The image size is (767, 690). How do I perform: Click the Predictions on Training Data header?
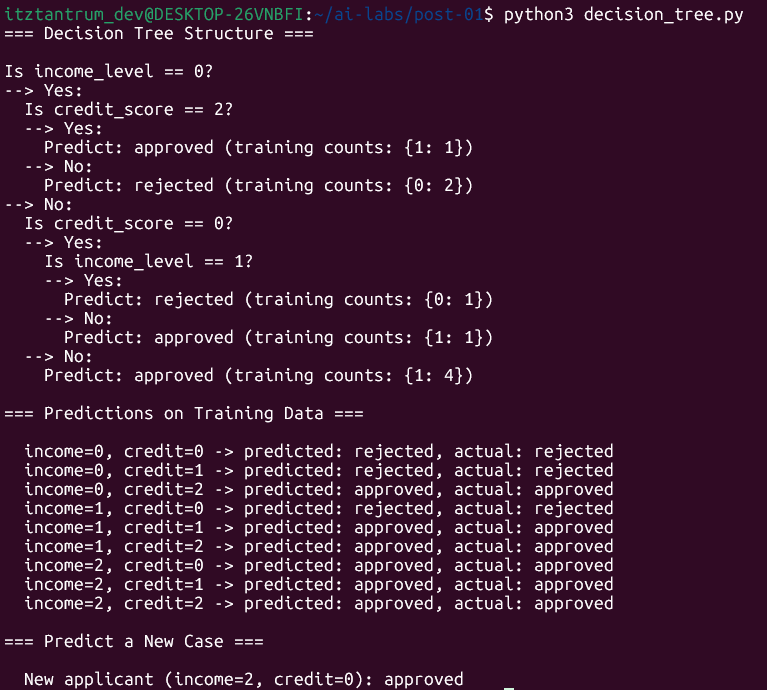[x=184, y=414]
